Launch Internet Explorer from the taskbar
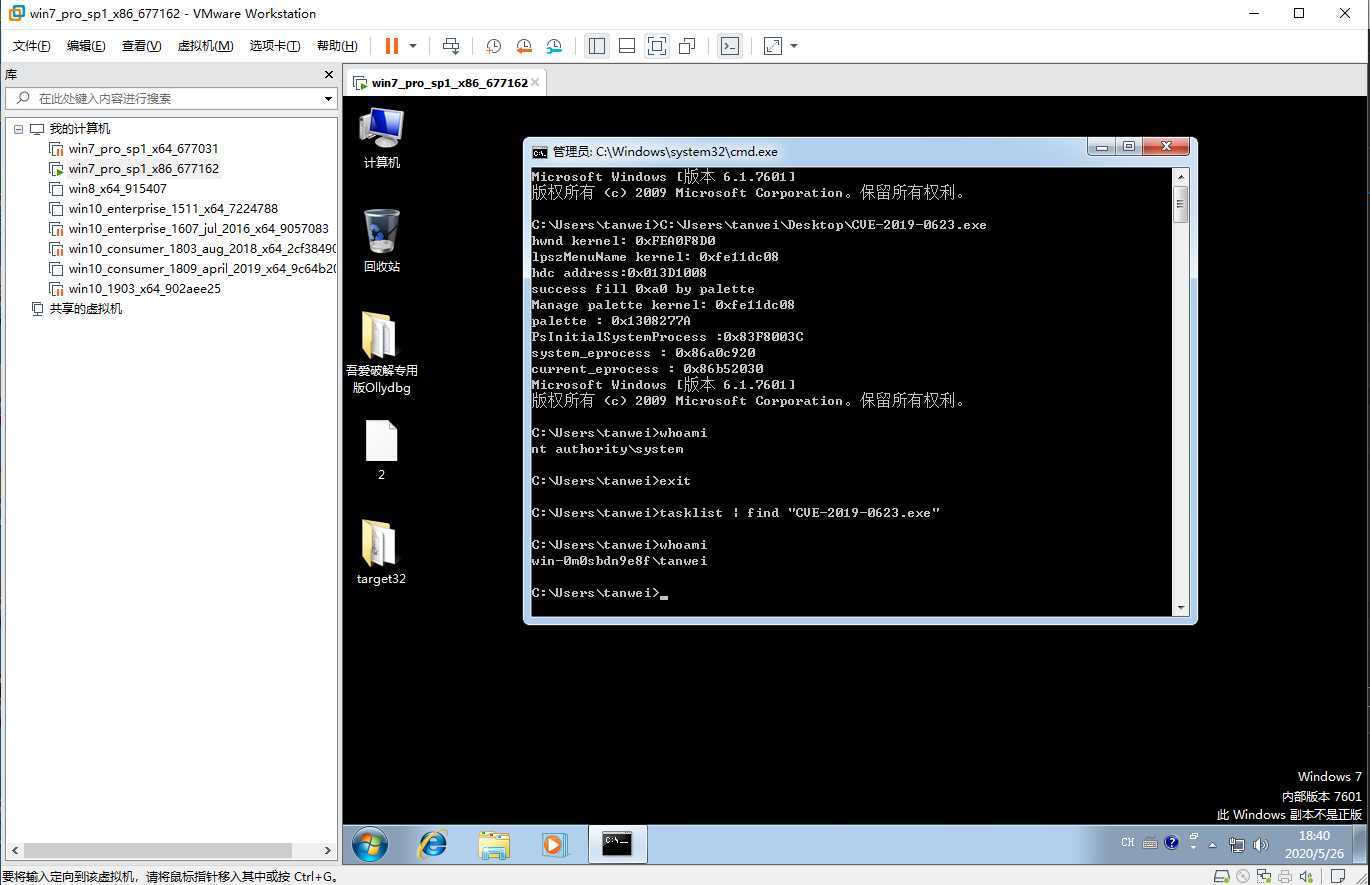 tap(432, 845)
